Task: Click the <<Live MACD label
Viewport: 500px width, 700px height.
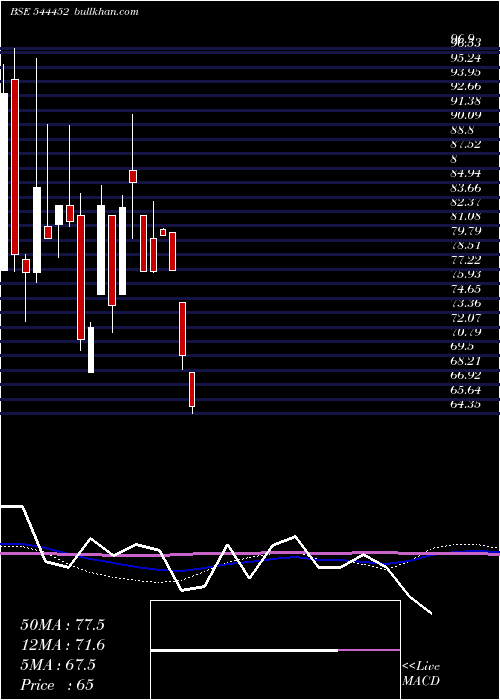Action: click(421, 674)
